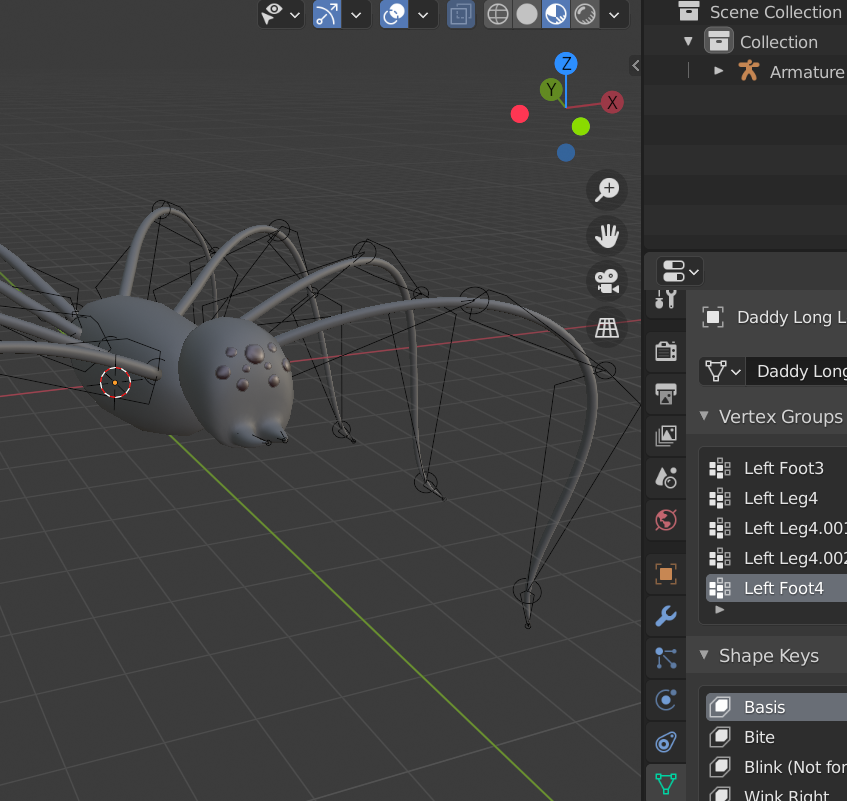Image resolution: width=847 pixels, height=801 pixels.
Task: Open the Physics properties tab
Action: tap(666, 699)
